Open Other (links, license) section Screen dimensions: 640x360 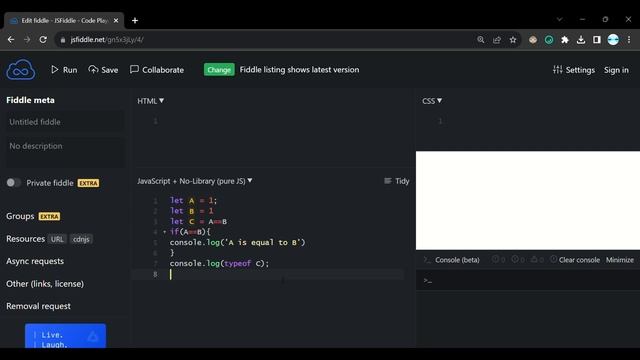pyautogui.click(x=45, y=284)
